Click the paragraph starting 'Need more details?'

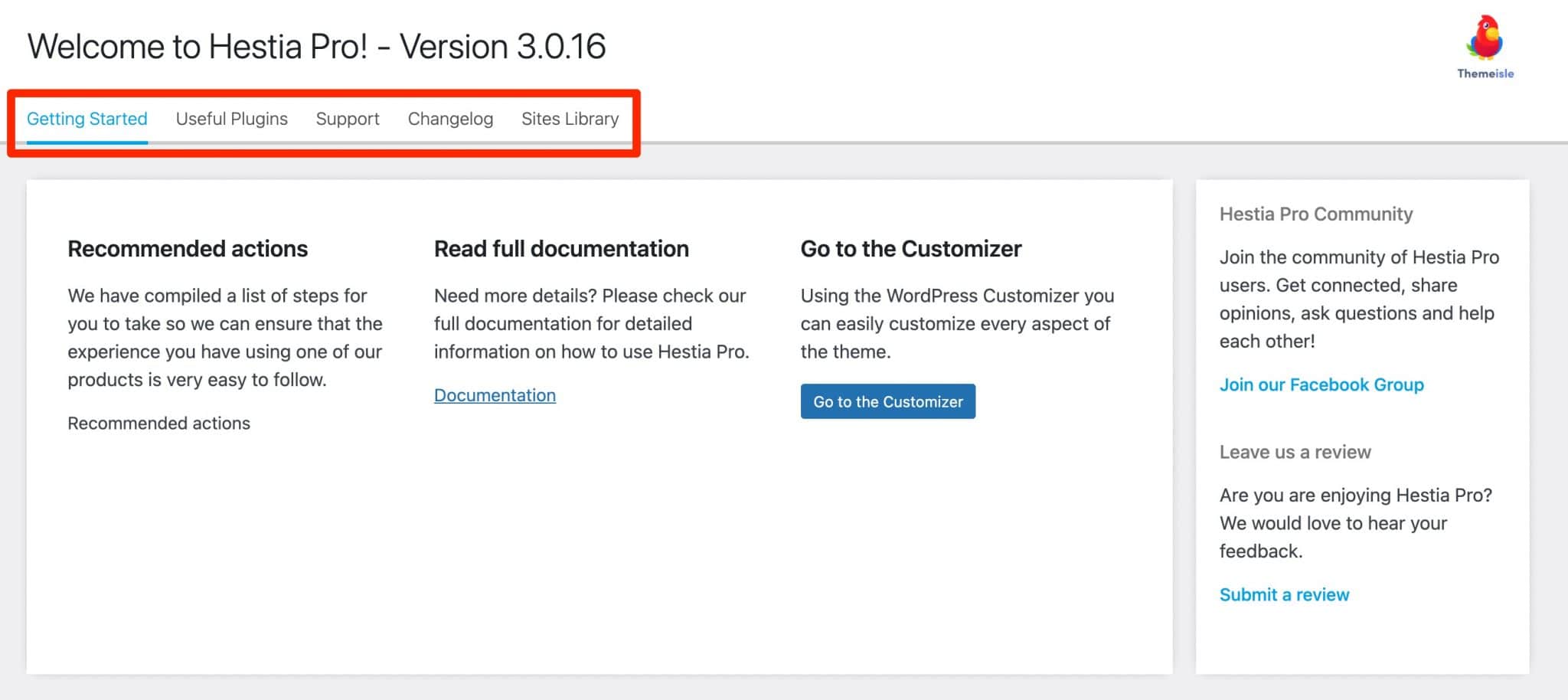pos(592,323)
